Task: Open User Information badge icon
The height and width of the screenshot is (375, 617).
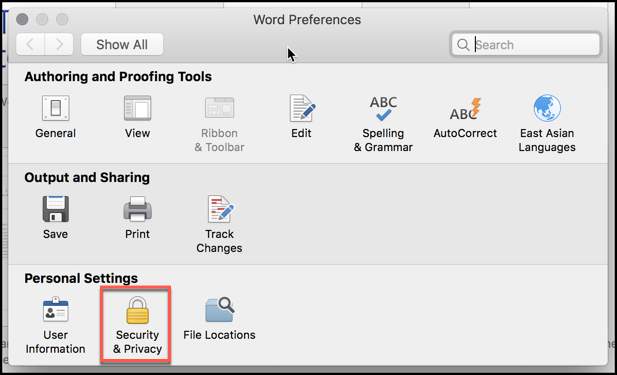Action: [x=55, y=310]
